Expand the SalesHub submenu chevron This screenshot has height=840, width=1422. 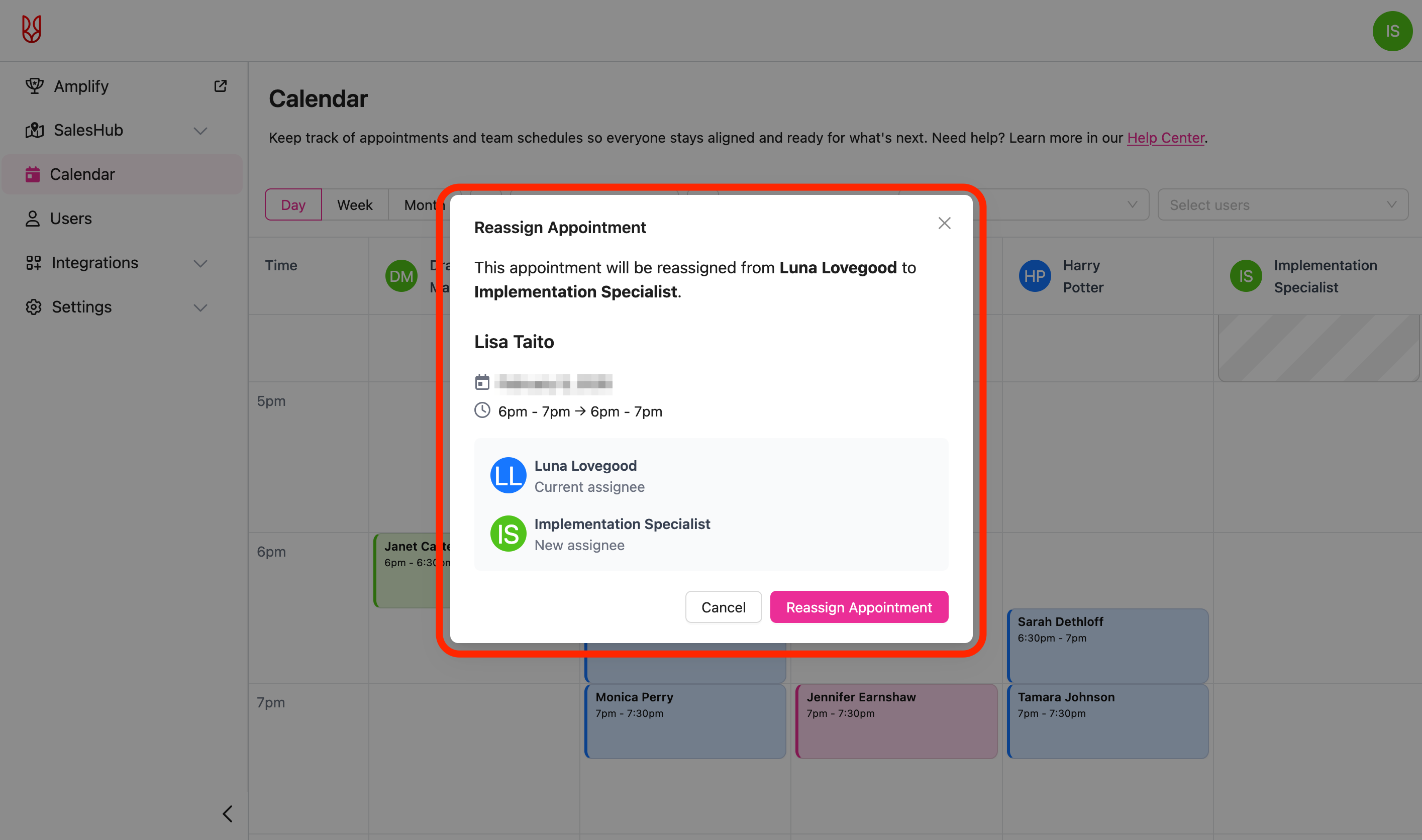coord(200,131)
